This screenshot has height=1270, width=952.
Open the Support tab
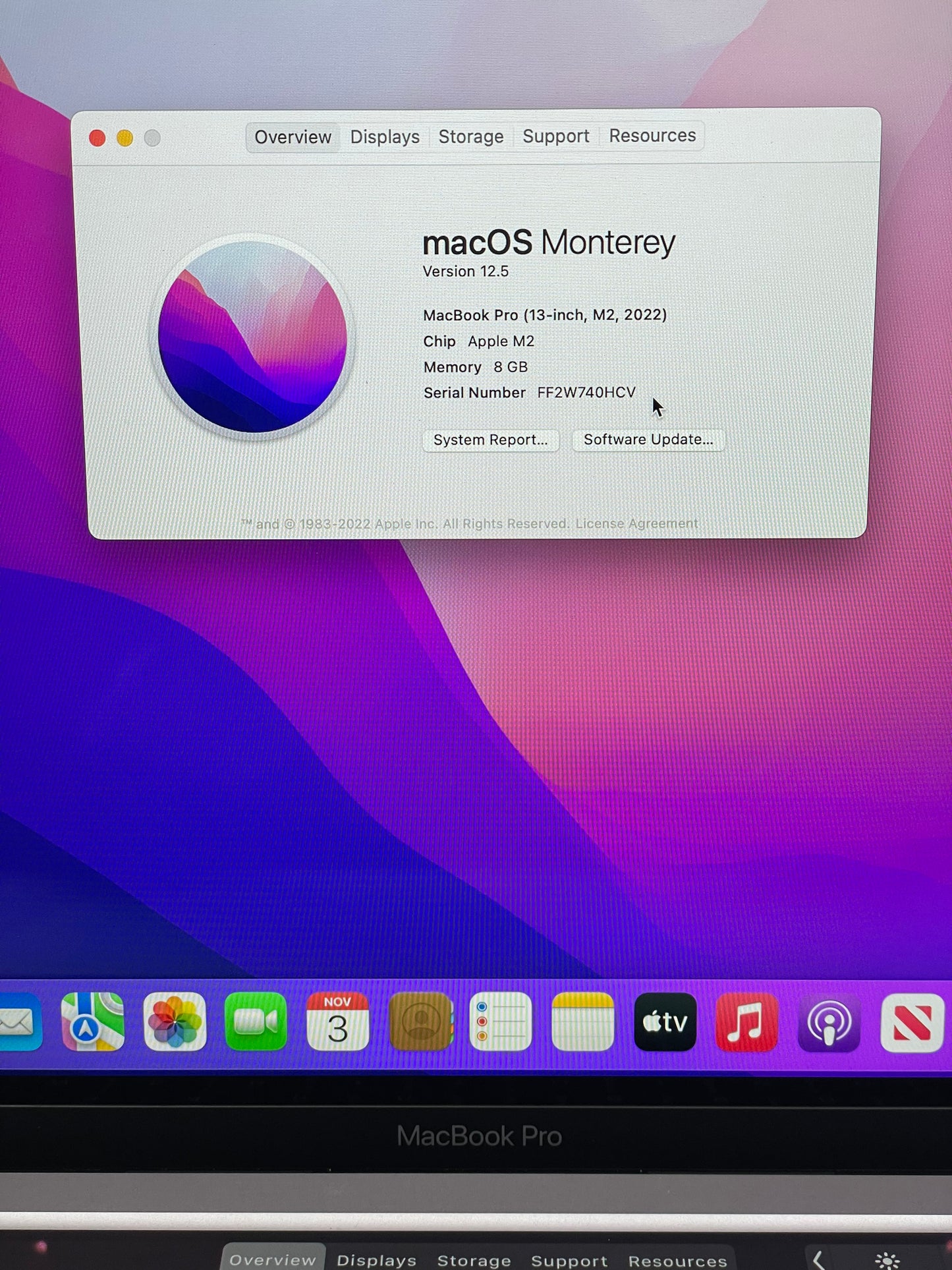[x=555, y=136]
